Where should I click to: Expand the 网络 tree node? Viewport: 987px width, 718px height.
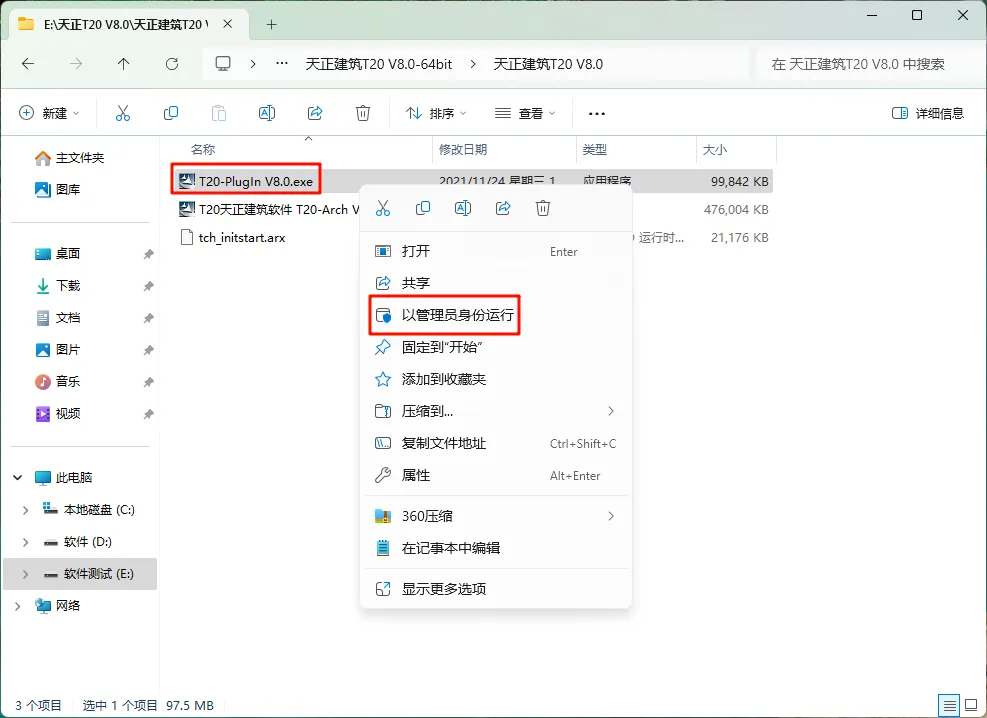point(18,606)
